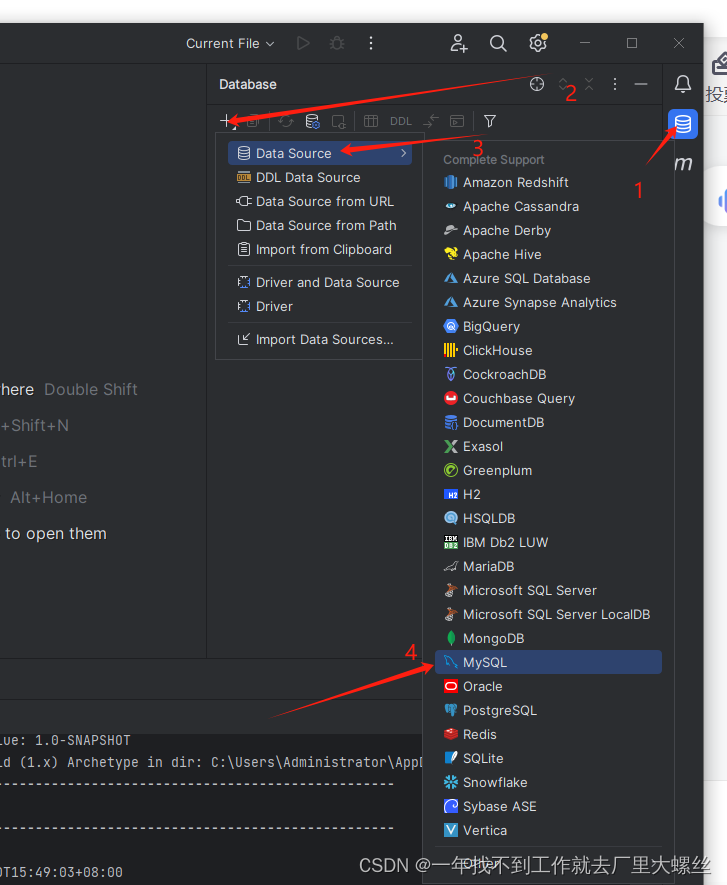Choose Amazon Redshift data source

[x=548, y=182]
